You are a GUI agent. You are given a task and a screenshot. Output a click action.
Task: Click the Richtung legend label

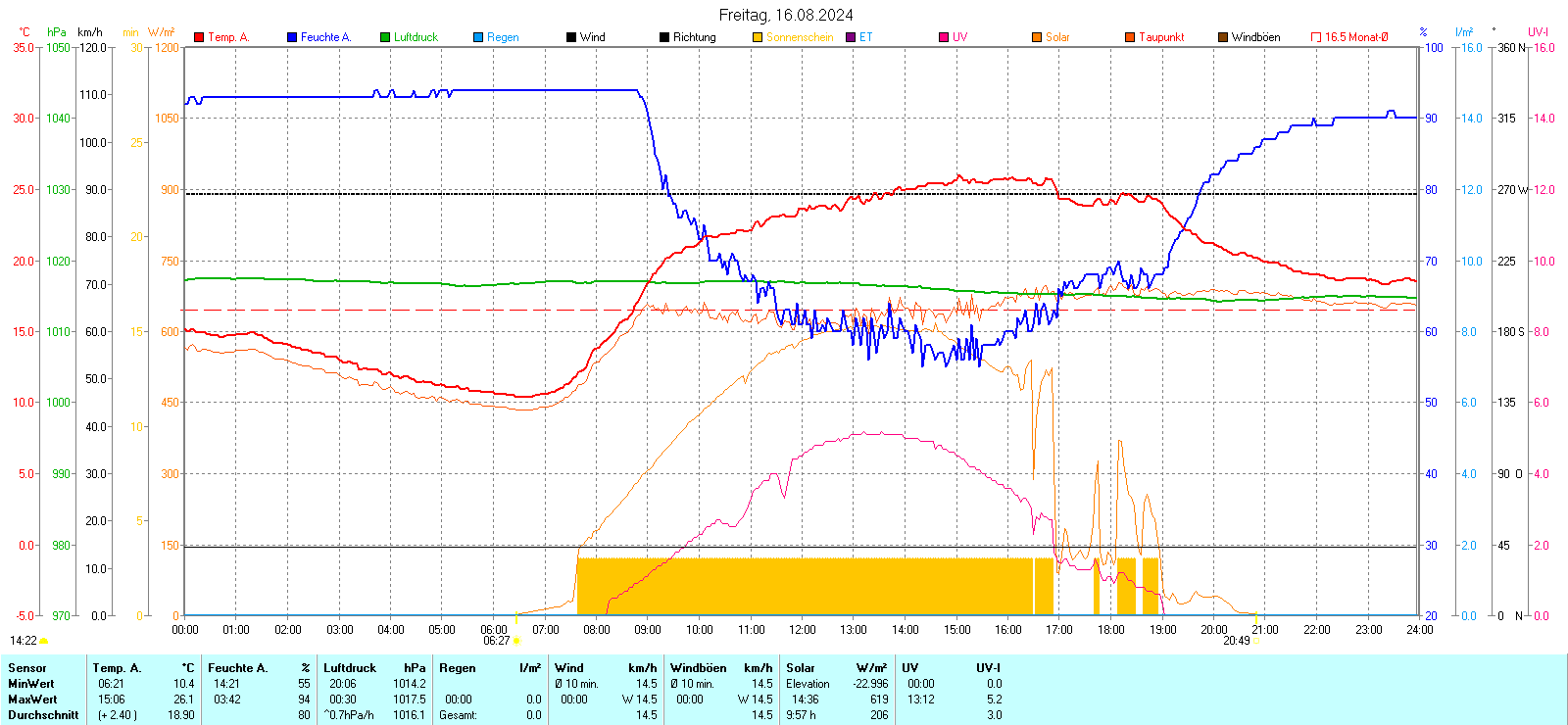694,37
